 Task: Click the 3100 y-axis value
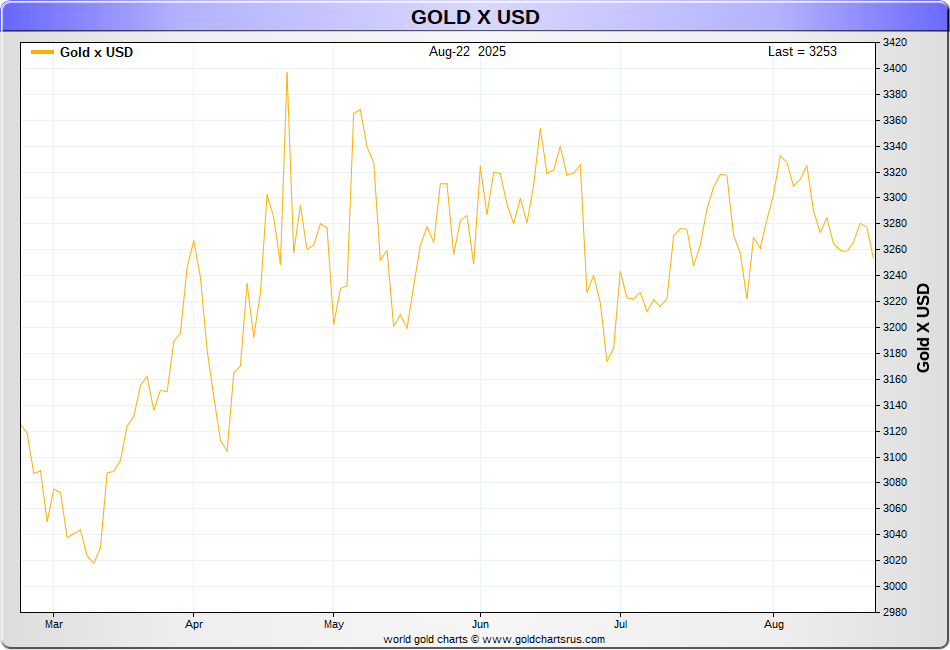coord(894,457)
